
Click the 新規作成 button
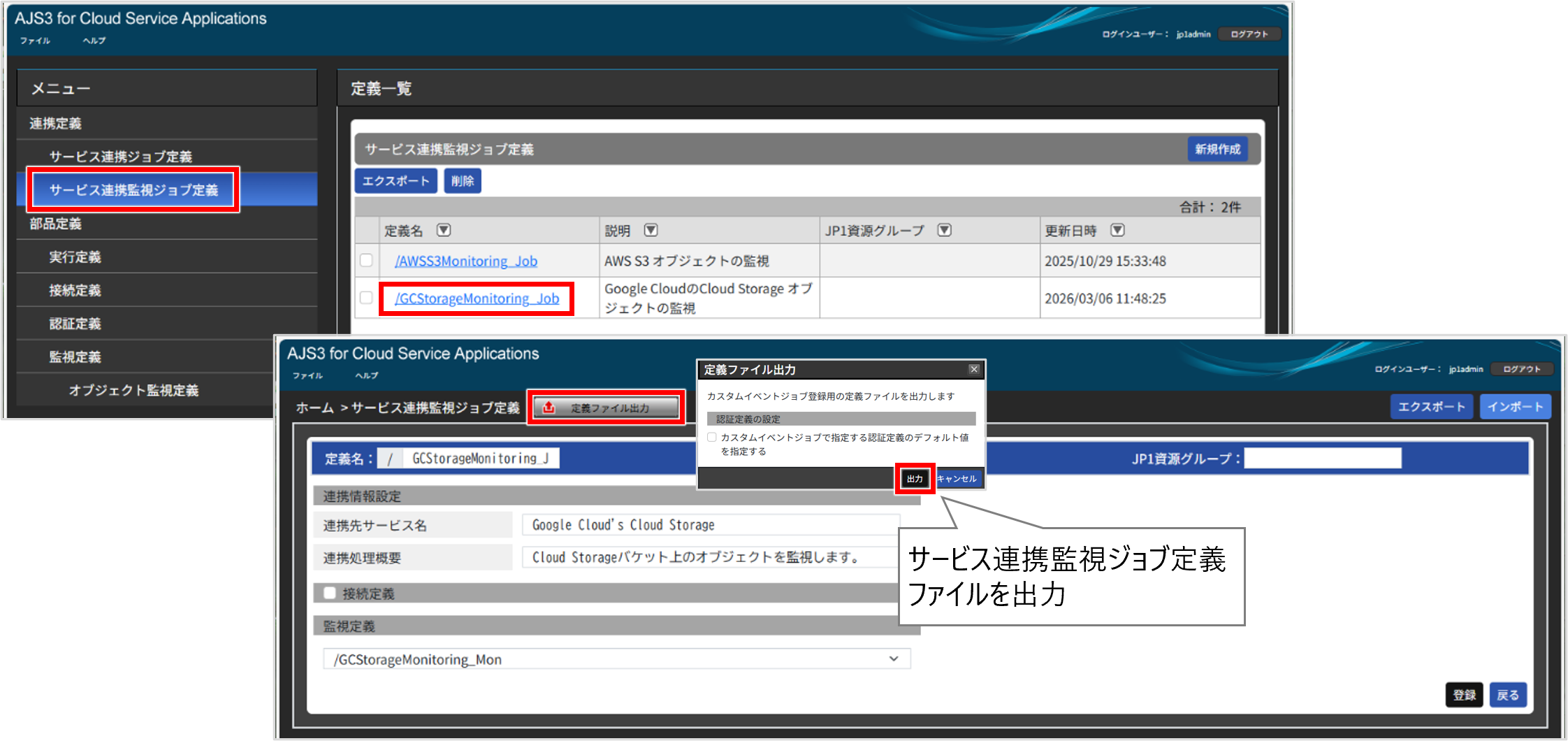(x=1217, y=149)
